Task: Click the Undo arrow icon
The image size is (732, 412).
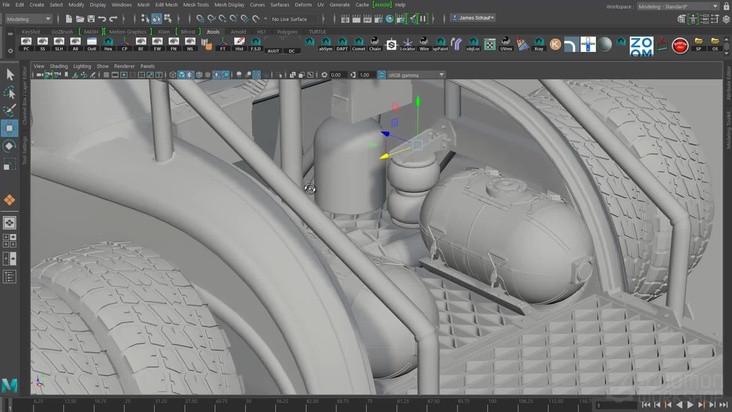Action: pos(102,19)
